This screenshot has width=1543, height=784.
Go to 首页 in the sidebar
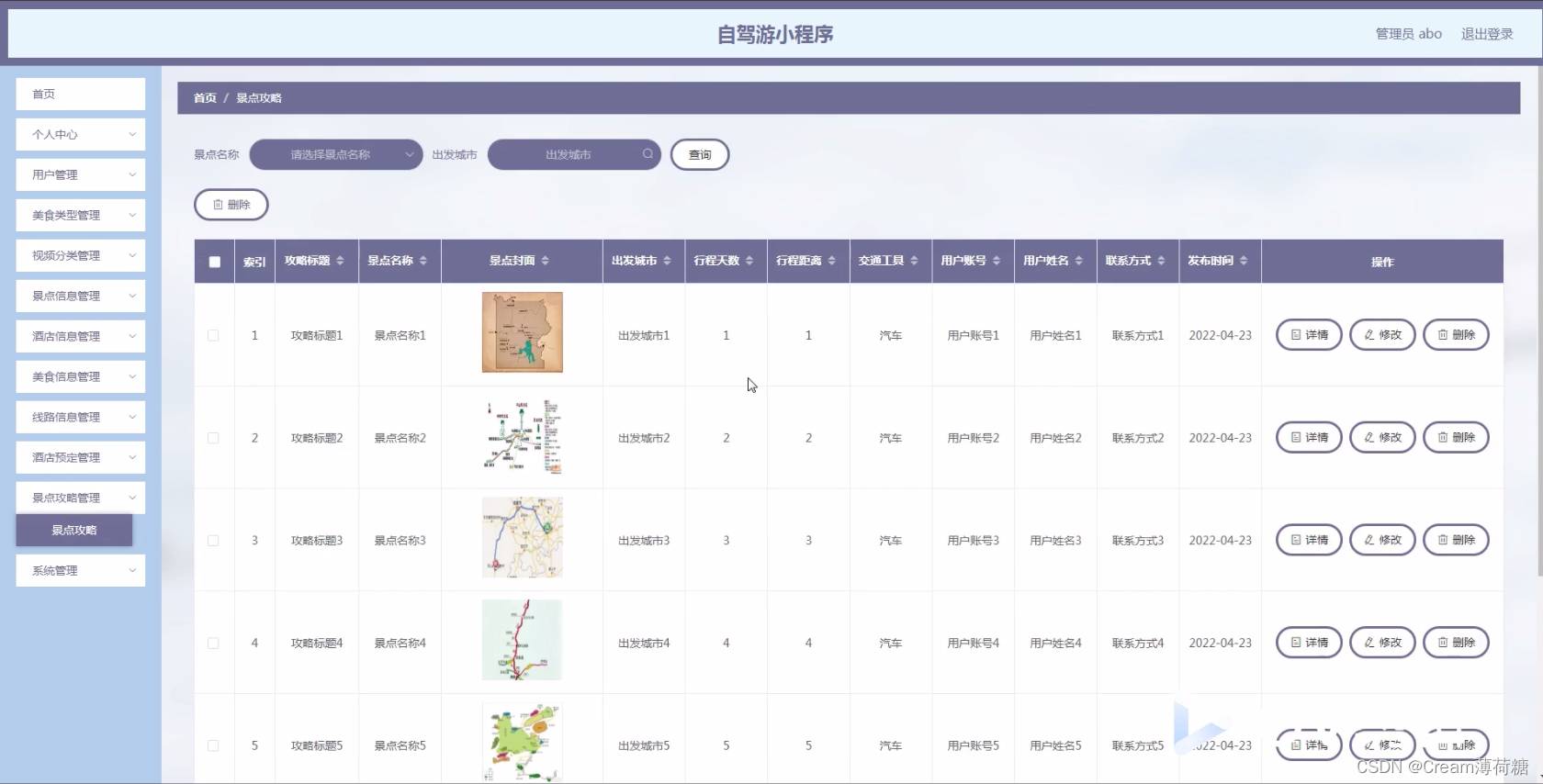click(x=81, y=94)
